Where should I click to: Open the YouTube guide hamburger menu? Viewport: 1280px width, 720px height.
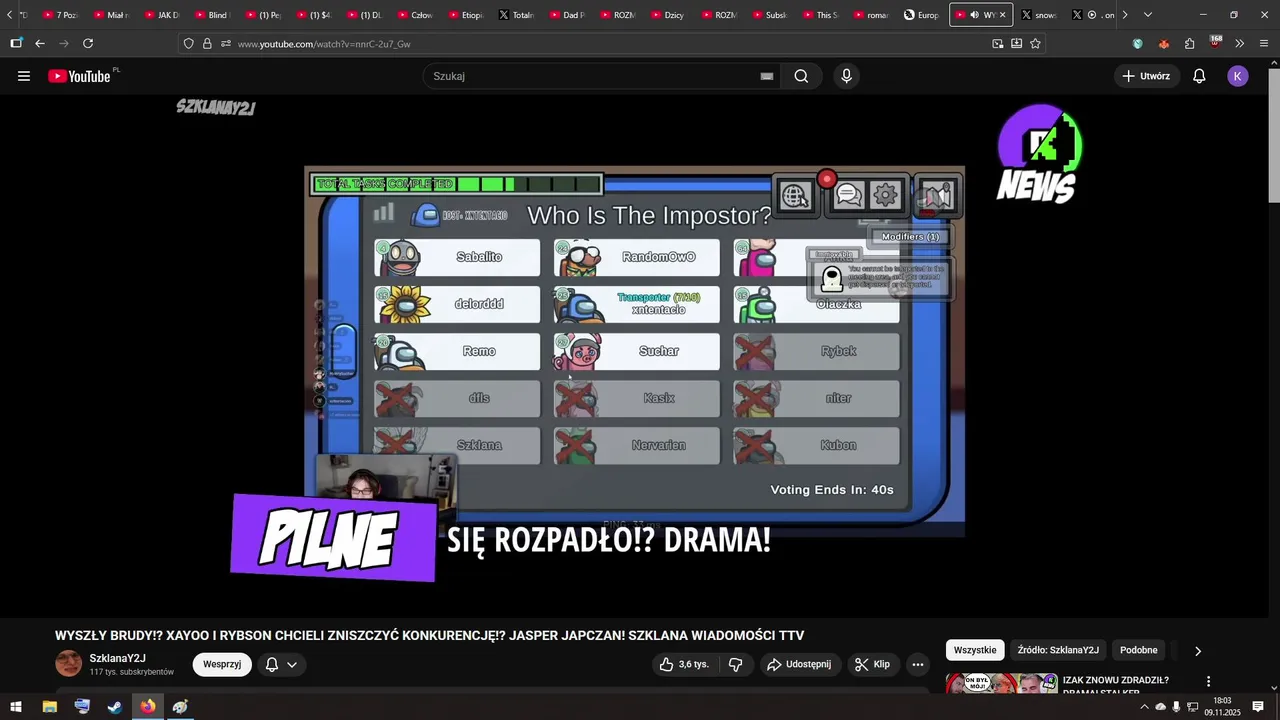24,76
